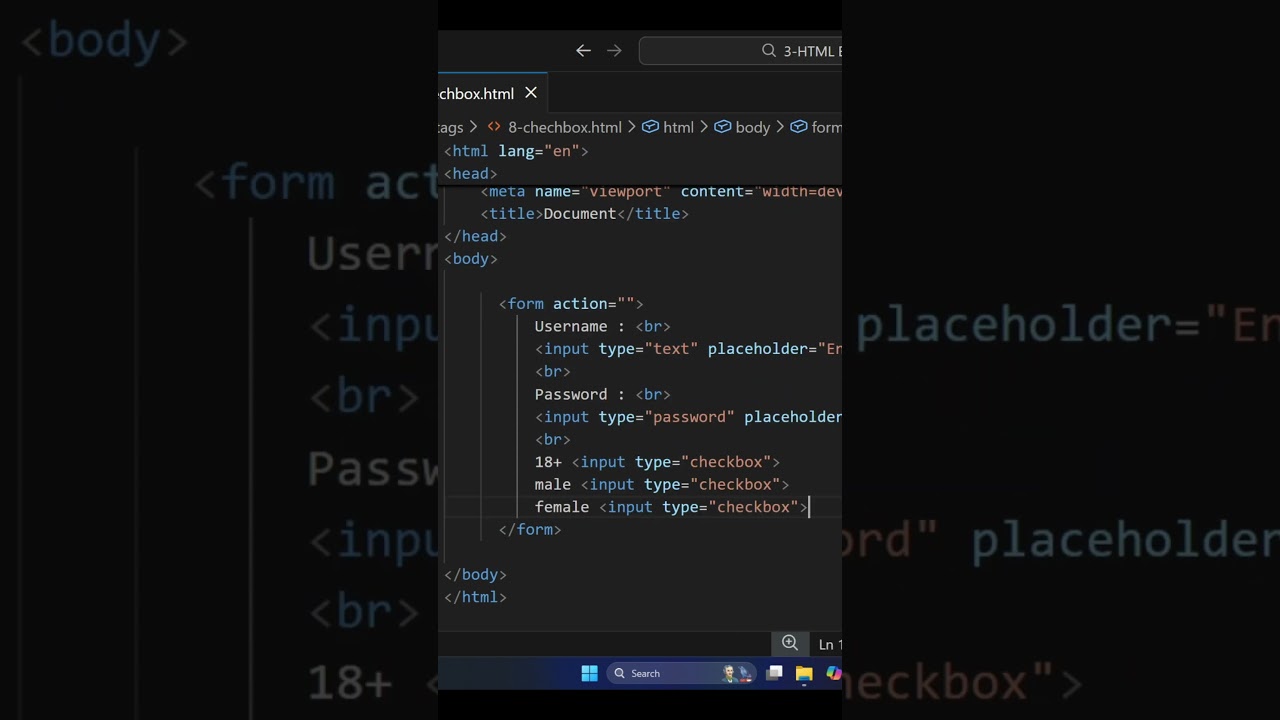Click the input type="password" line

coord(688,417)
